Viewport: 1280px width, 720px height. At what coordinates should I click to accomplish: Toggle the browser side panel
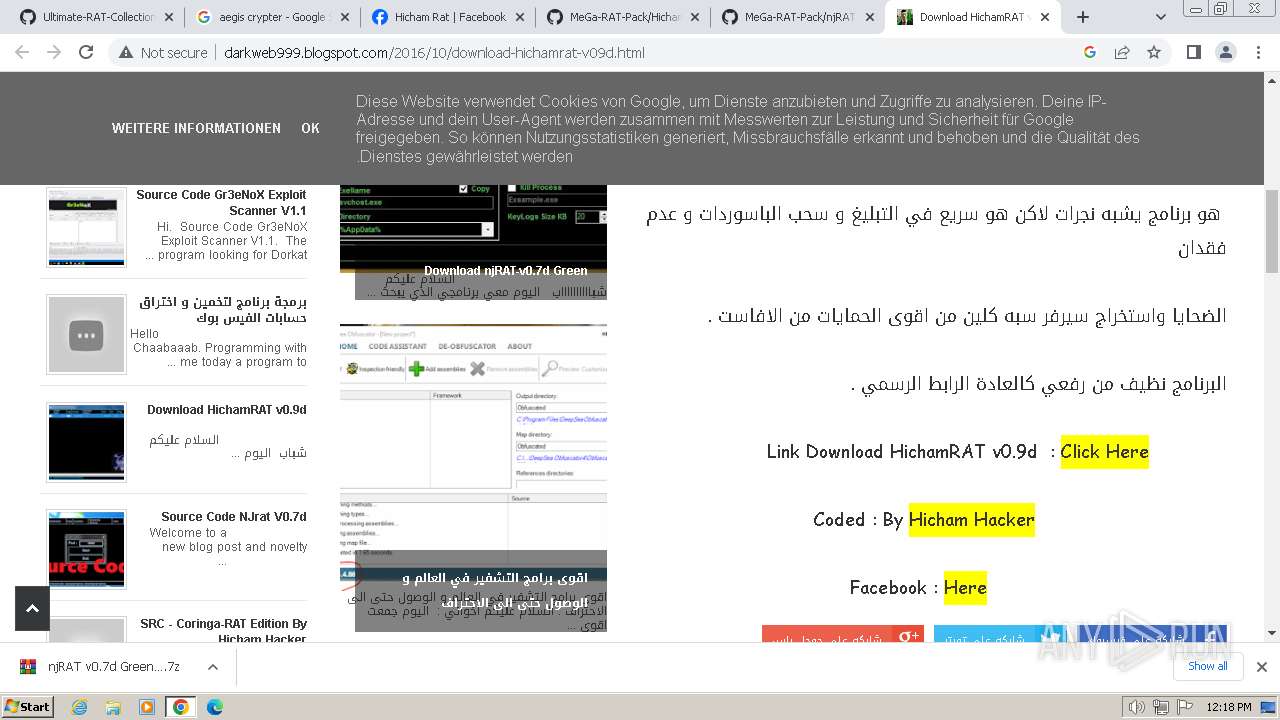click(1193, 52)
